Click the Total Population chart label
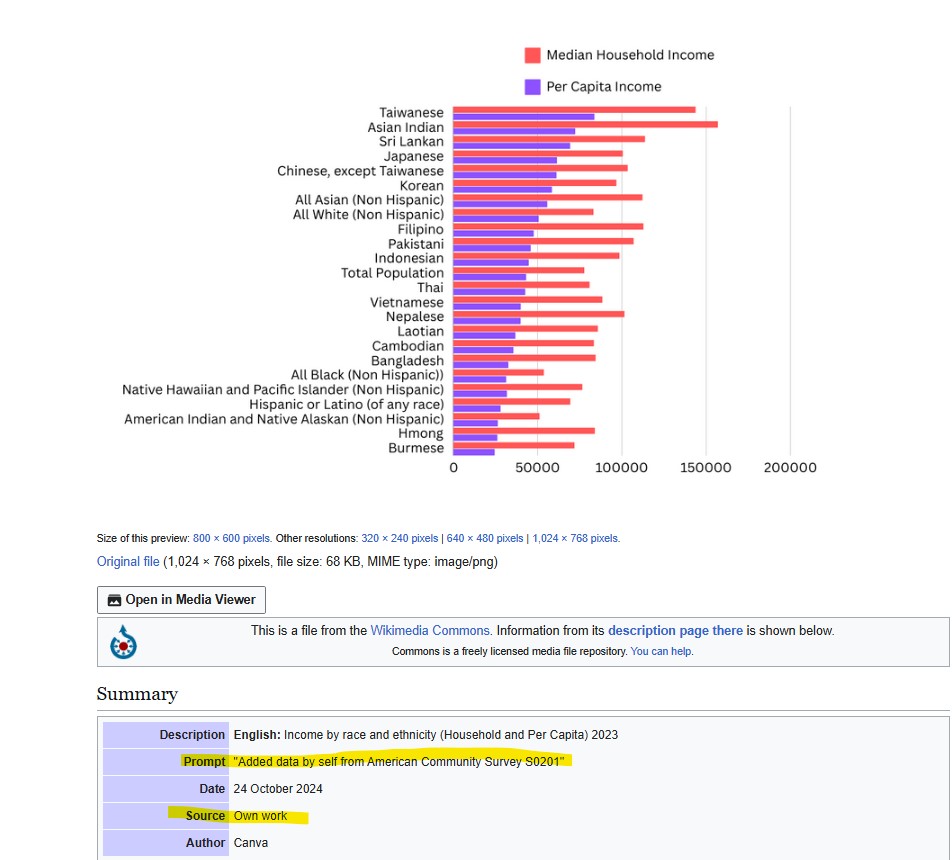The height and width of the screenshot is (860, 952). (x=392, y=273)
